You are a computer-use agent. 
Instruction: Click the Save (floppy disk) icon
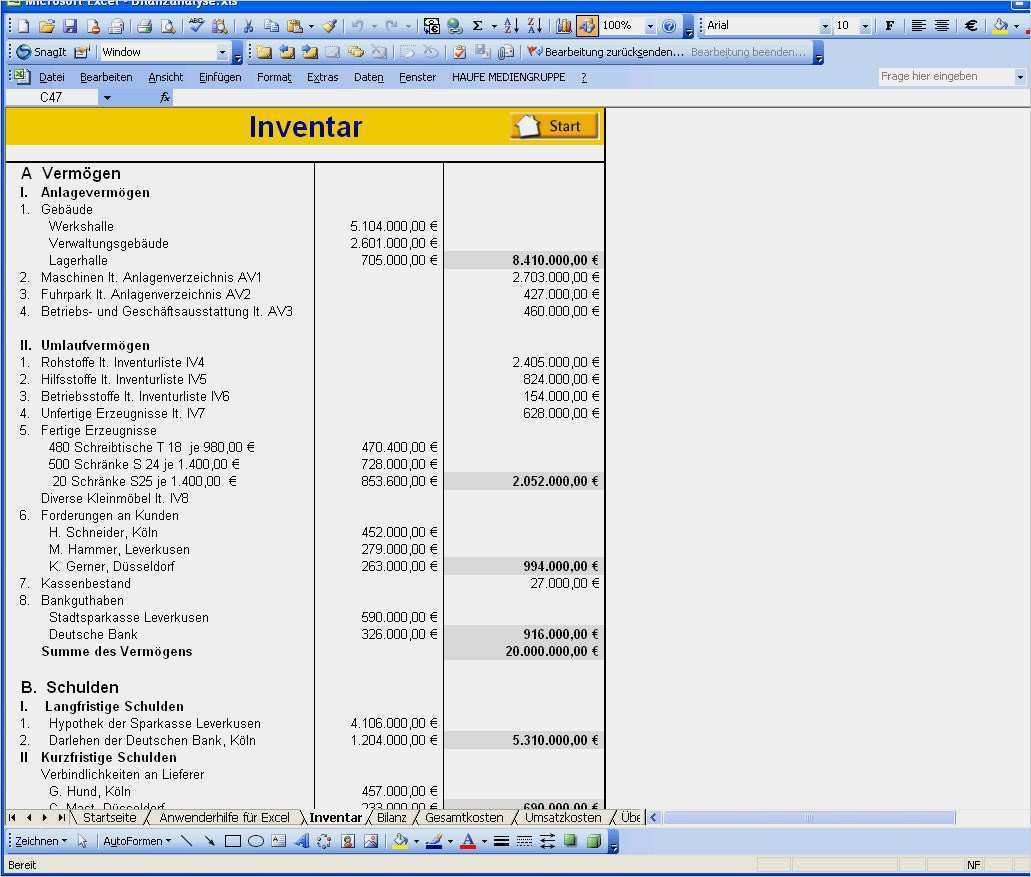click(x=70, y=26)
